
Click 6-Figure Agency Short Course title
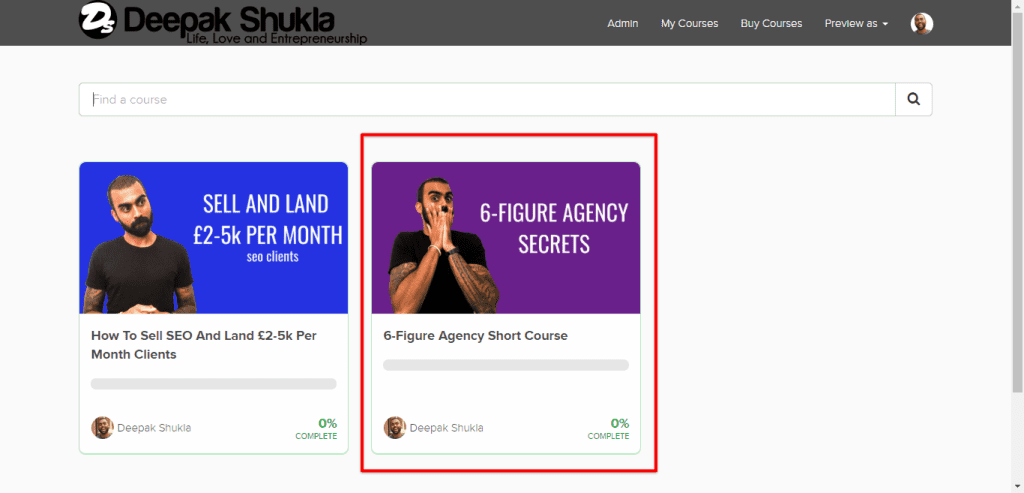point(475,336)
